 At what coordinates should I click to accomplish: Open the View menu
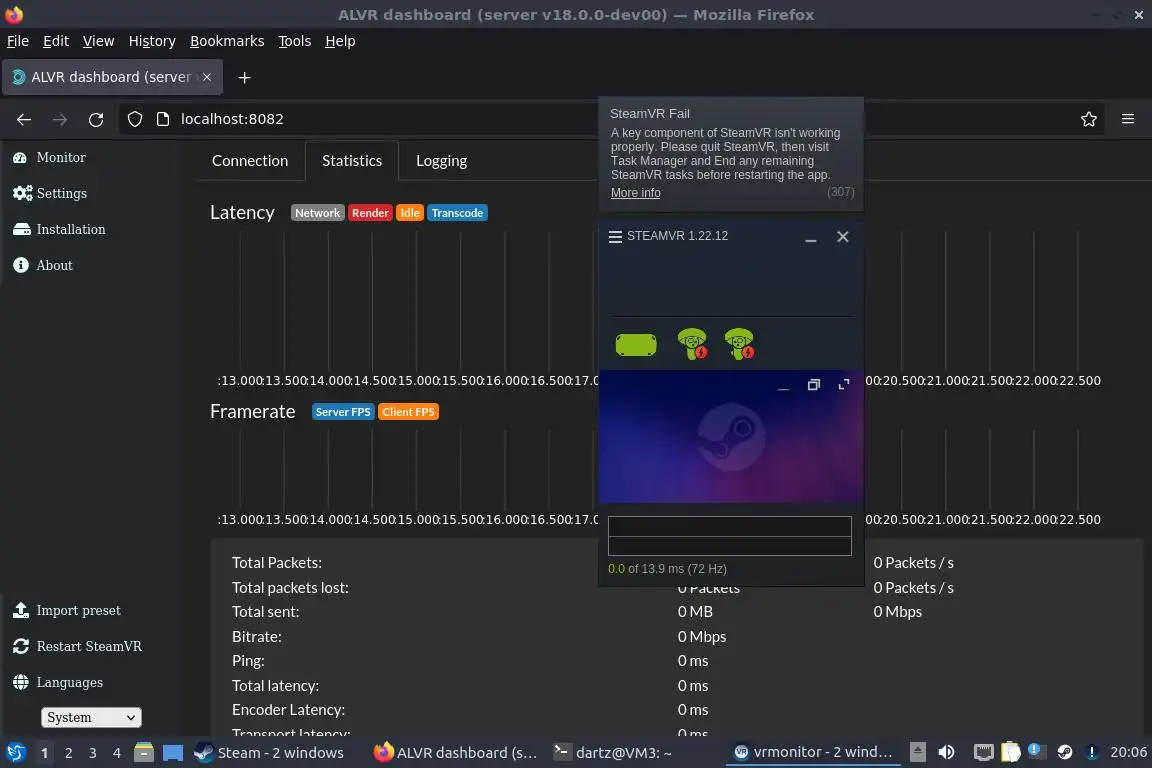(x=98, y=41)
